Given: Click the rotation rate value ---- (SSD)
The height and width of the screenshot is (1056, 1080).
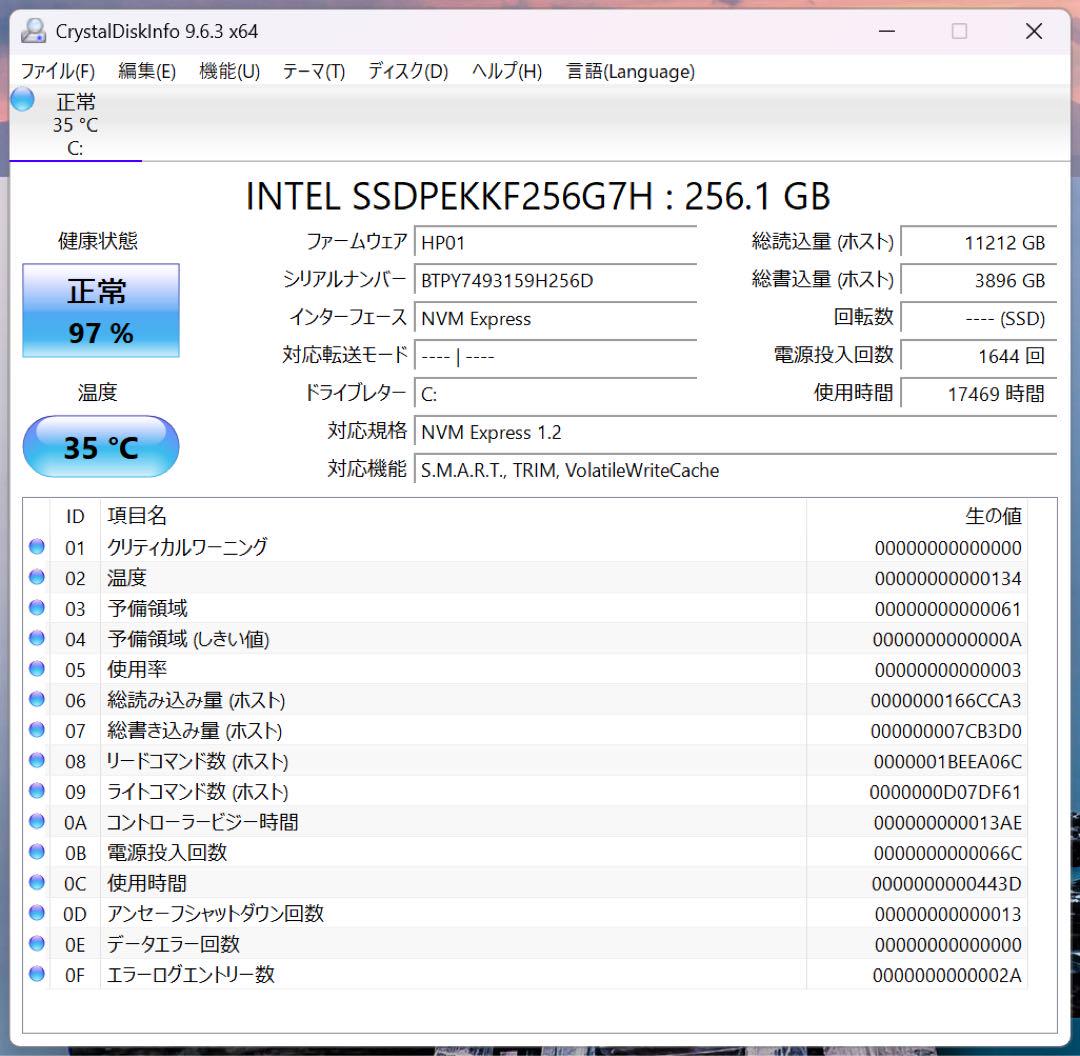Looking at the screenshot, I should coord(979,318).
